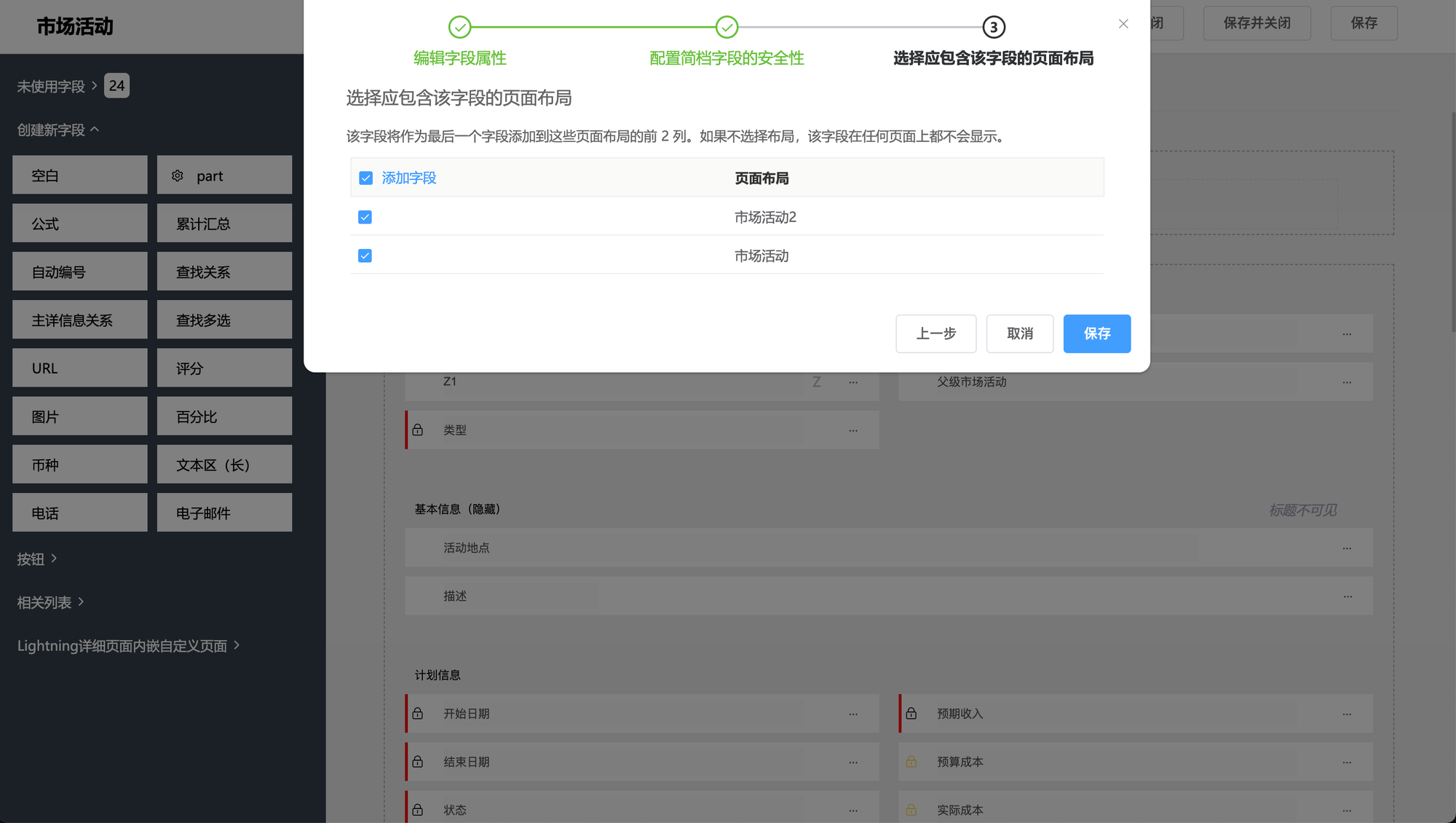Close the dialog with X icon
Screen dimensions: 1456x823
1123,24
